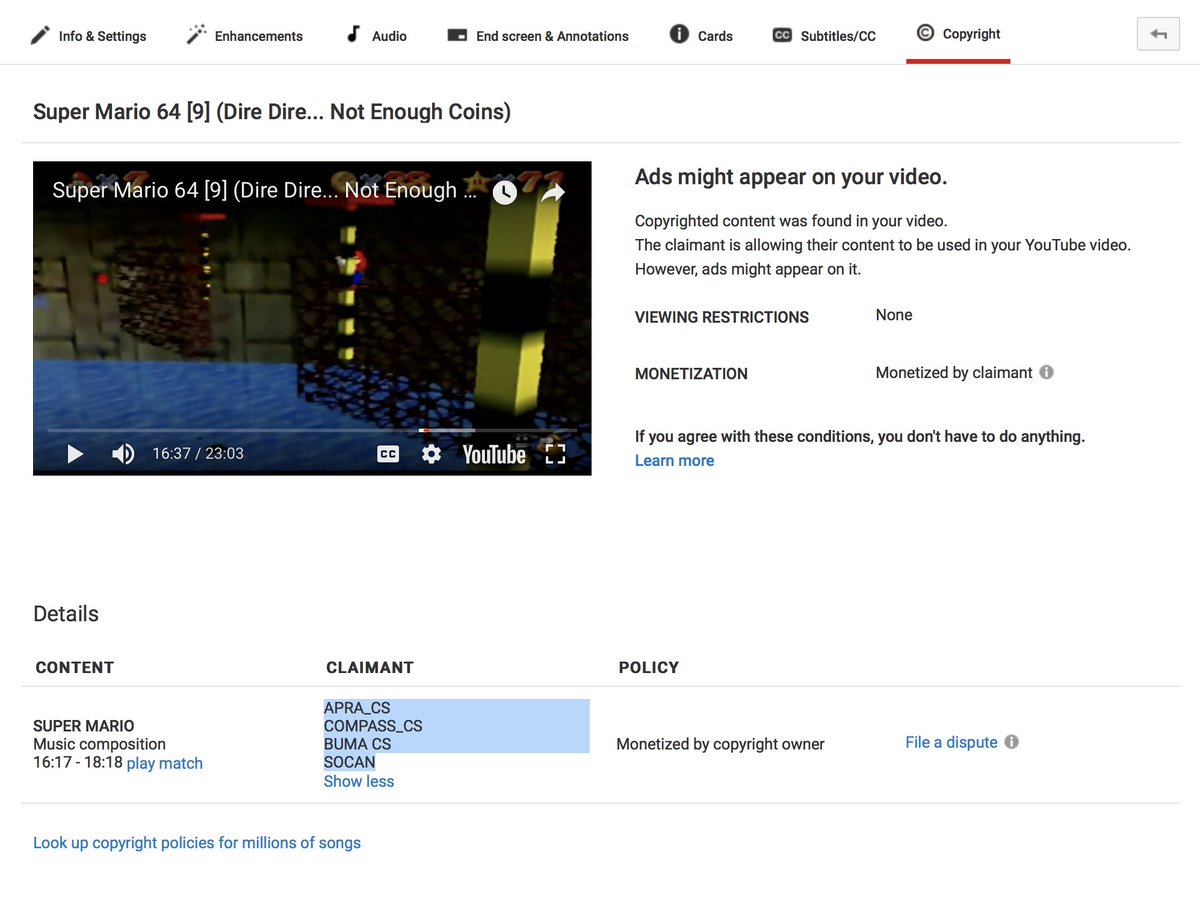Click the BUMA CS claimant text

tap(357, 744)
